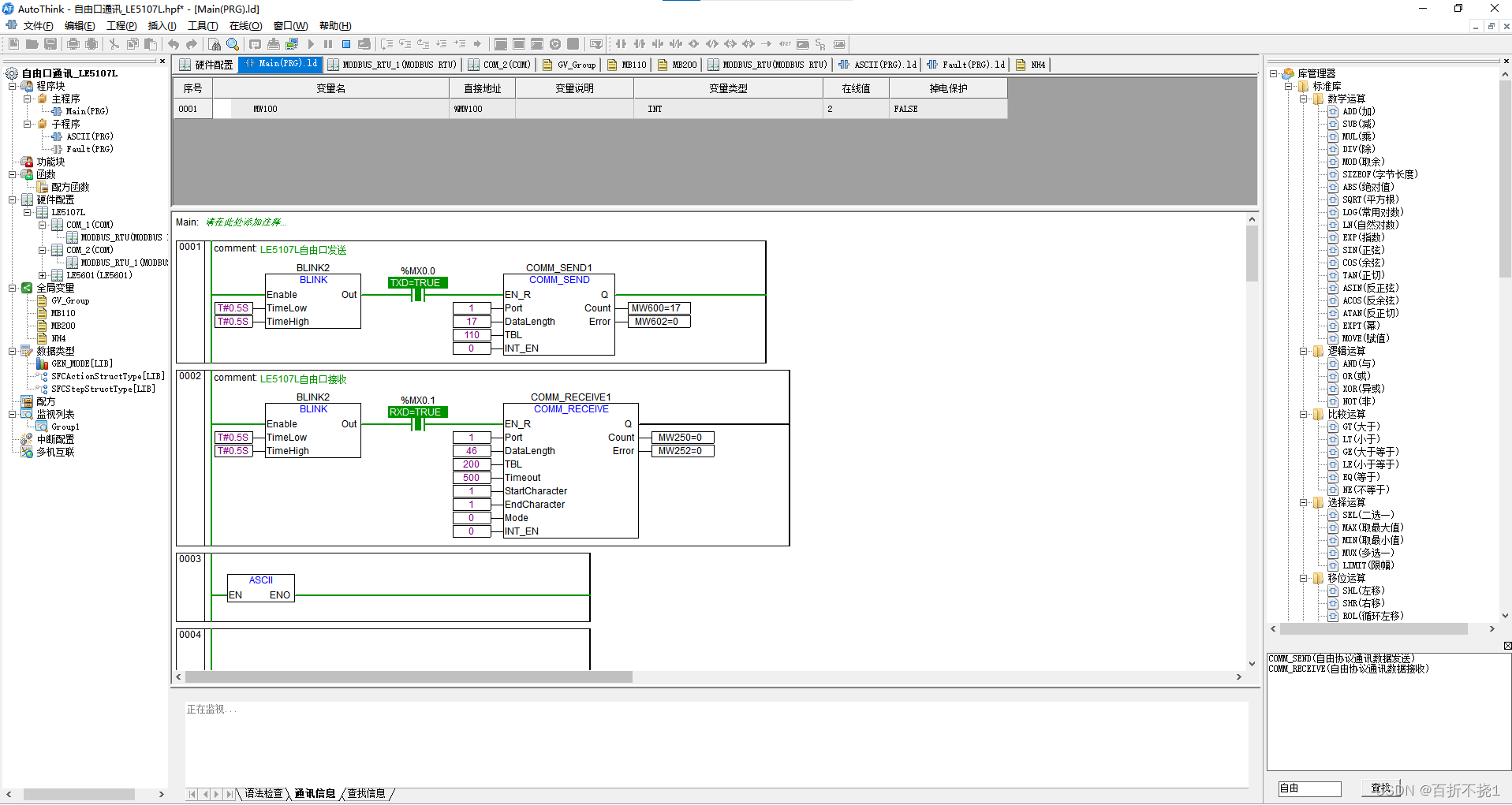
Task: Open the 在线(O) menu
Action: coord(245,26)
